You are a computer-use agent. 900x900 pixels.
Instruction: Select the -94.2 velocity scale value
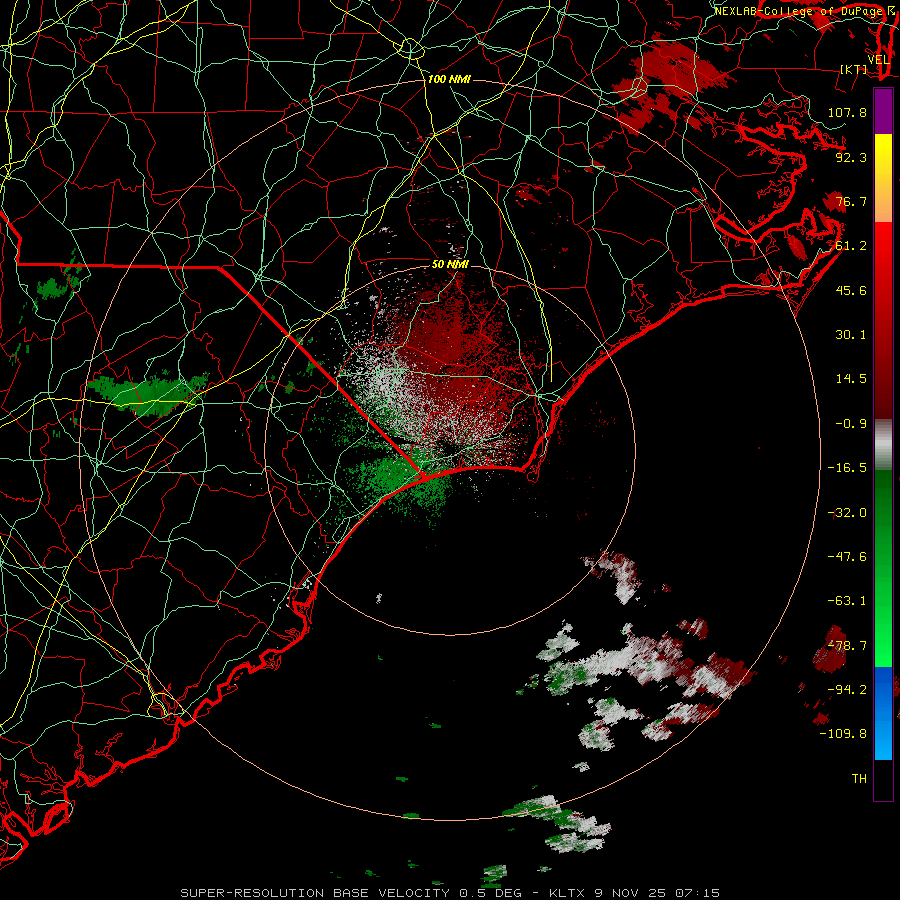tap(847, 689)
